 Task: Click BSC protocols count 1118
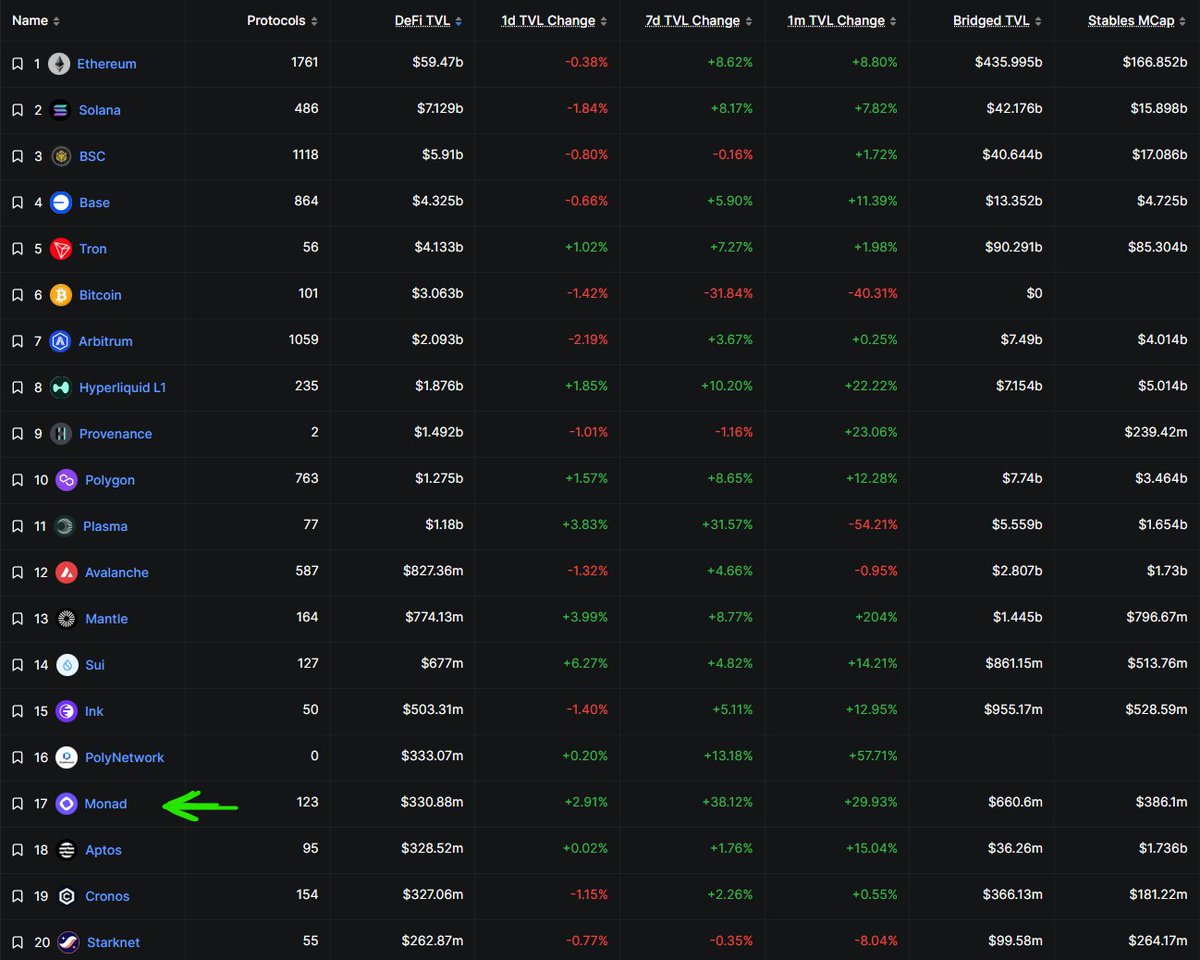point(303,155)
